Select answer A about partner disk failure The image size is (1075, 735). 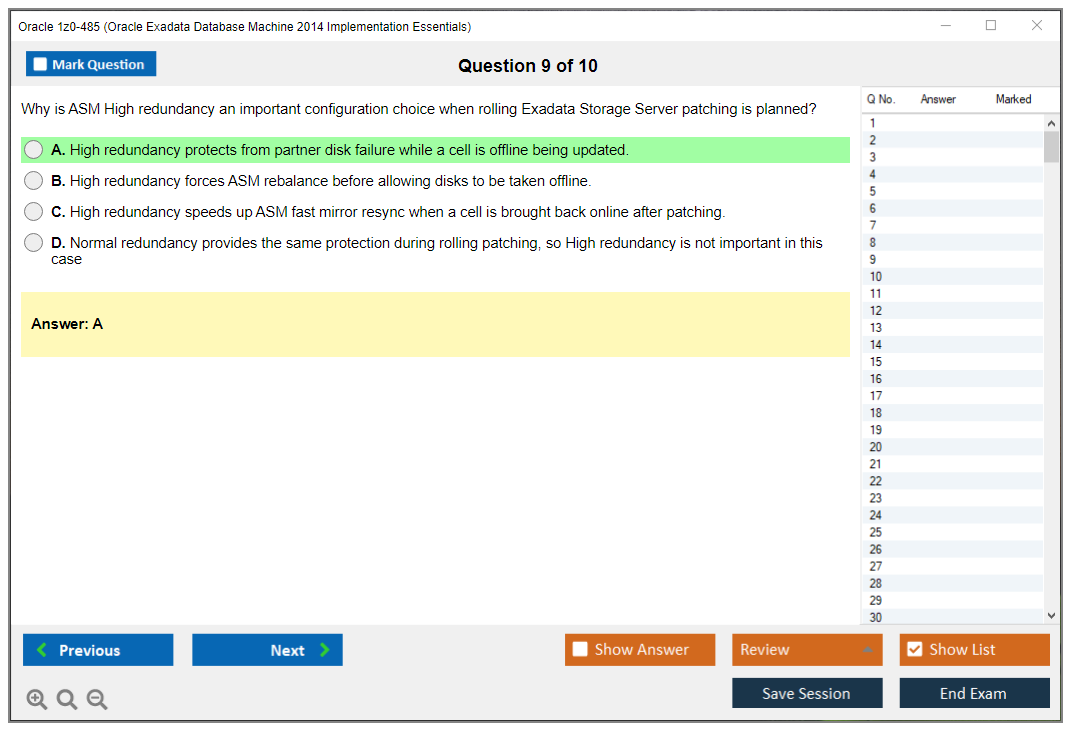pyautogui.click(x=34, y=150)
